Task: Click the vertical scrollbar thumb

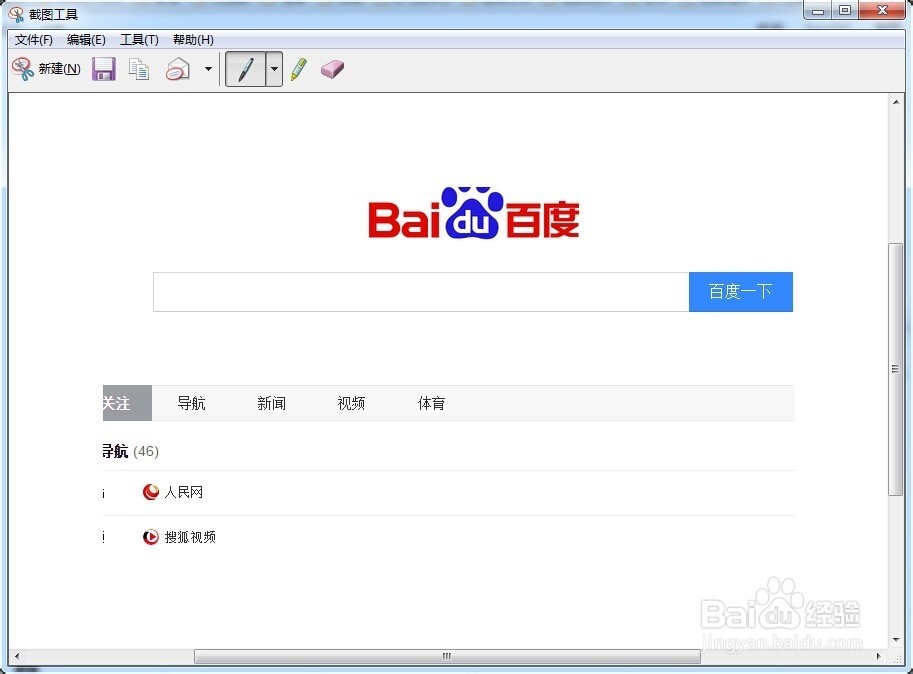Action: coord(895,368)
